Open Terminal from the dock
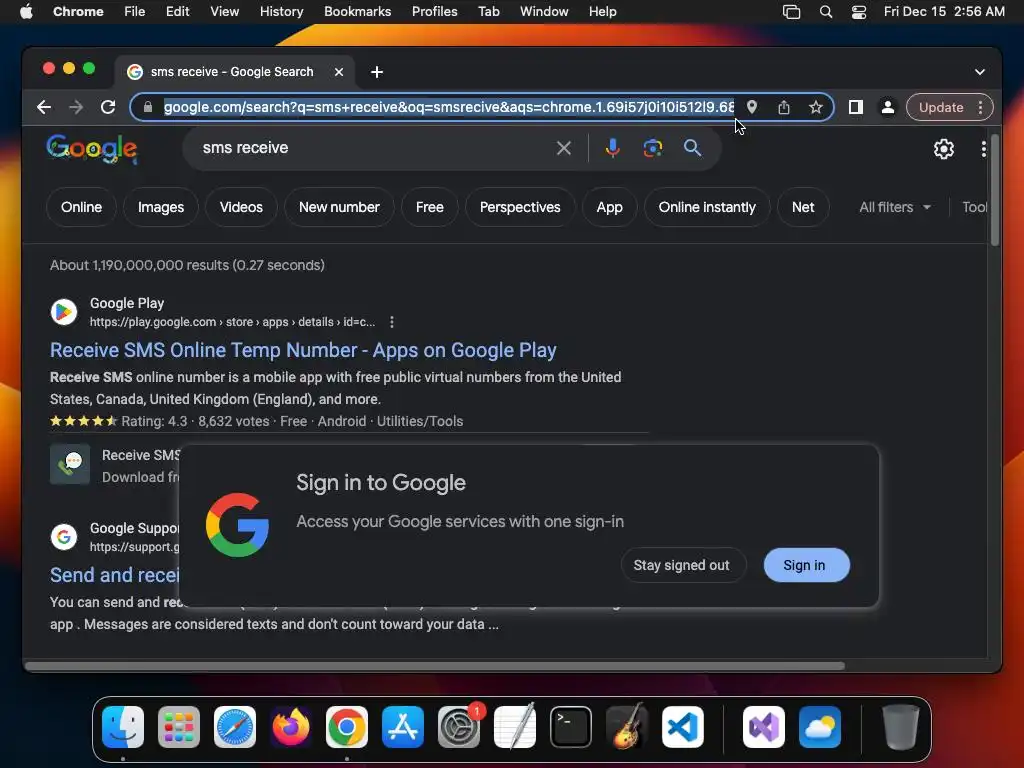The width and height of the screenshot is (1024, 768). point(571,727)
